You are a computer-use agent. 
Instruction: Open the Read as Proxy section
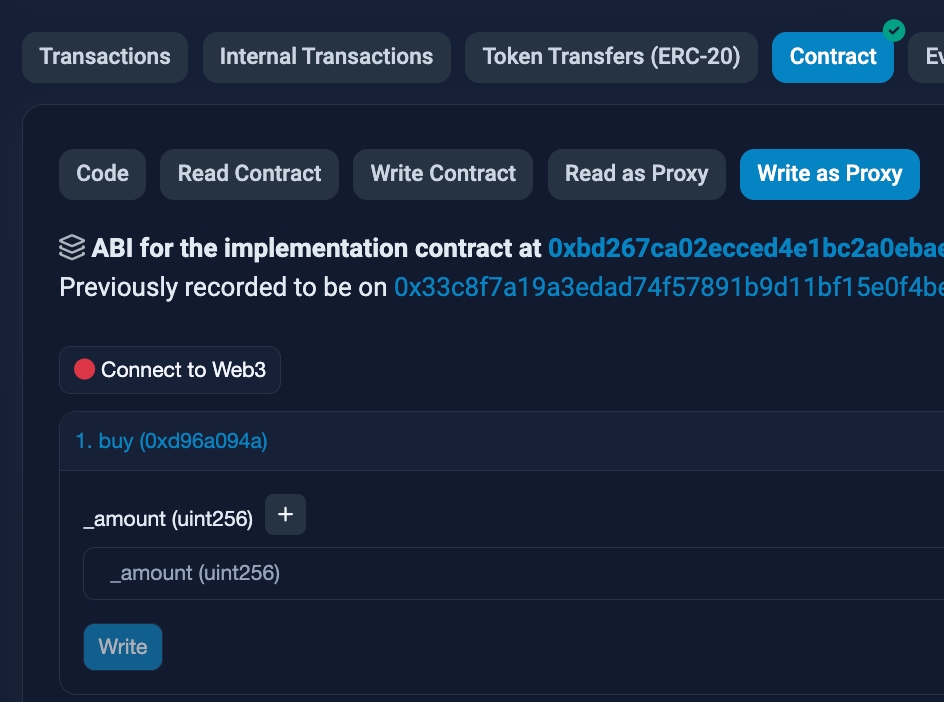tap(636, 174)
